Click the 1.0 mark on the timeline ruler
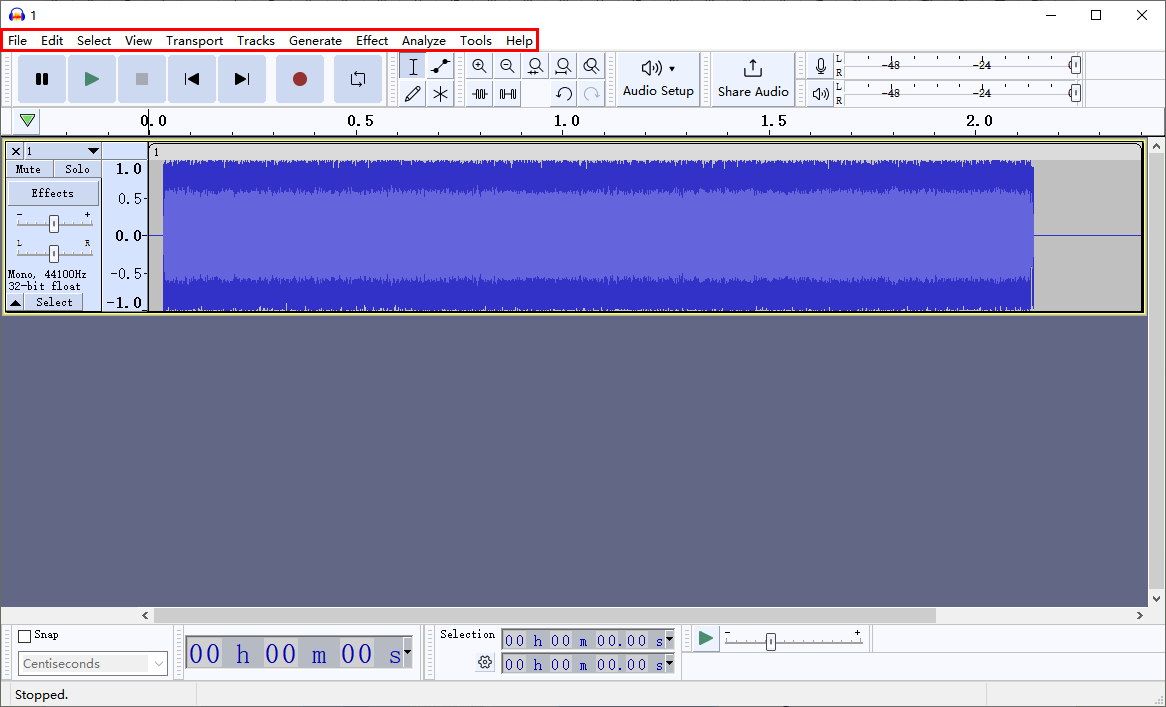1166x707 pixels. tap(567, 121)
